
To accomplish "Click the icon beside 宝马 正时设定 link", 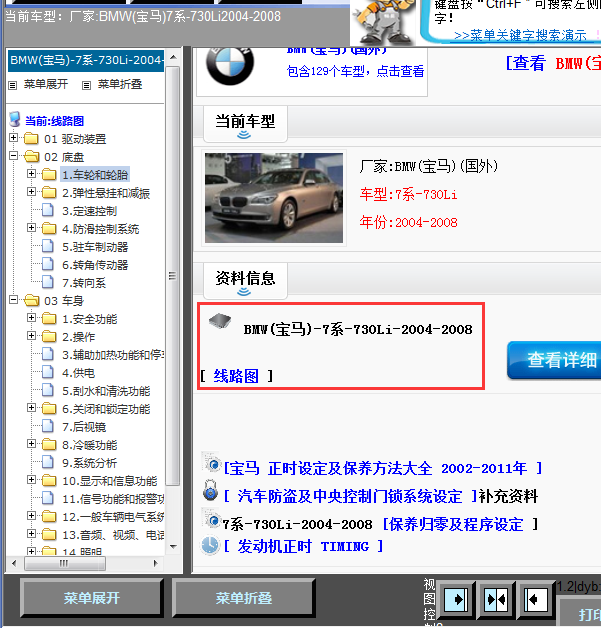I will pos(211,464).
